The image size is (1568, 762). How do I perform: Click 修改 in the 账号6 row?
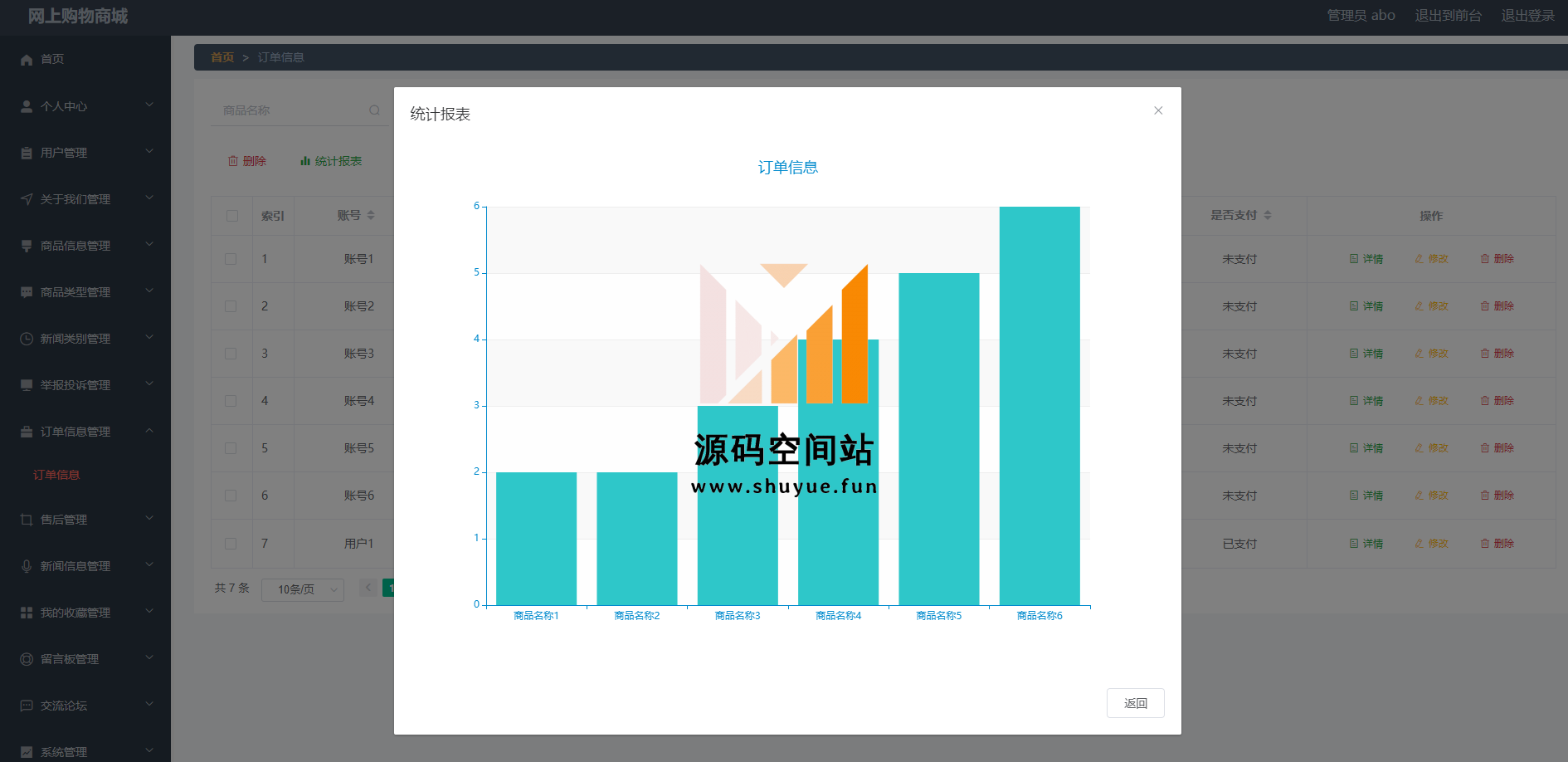point(1432,496)
